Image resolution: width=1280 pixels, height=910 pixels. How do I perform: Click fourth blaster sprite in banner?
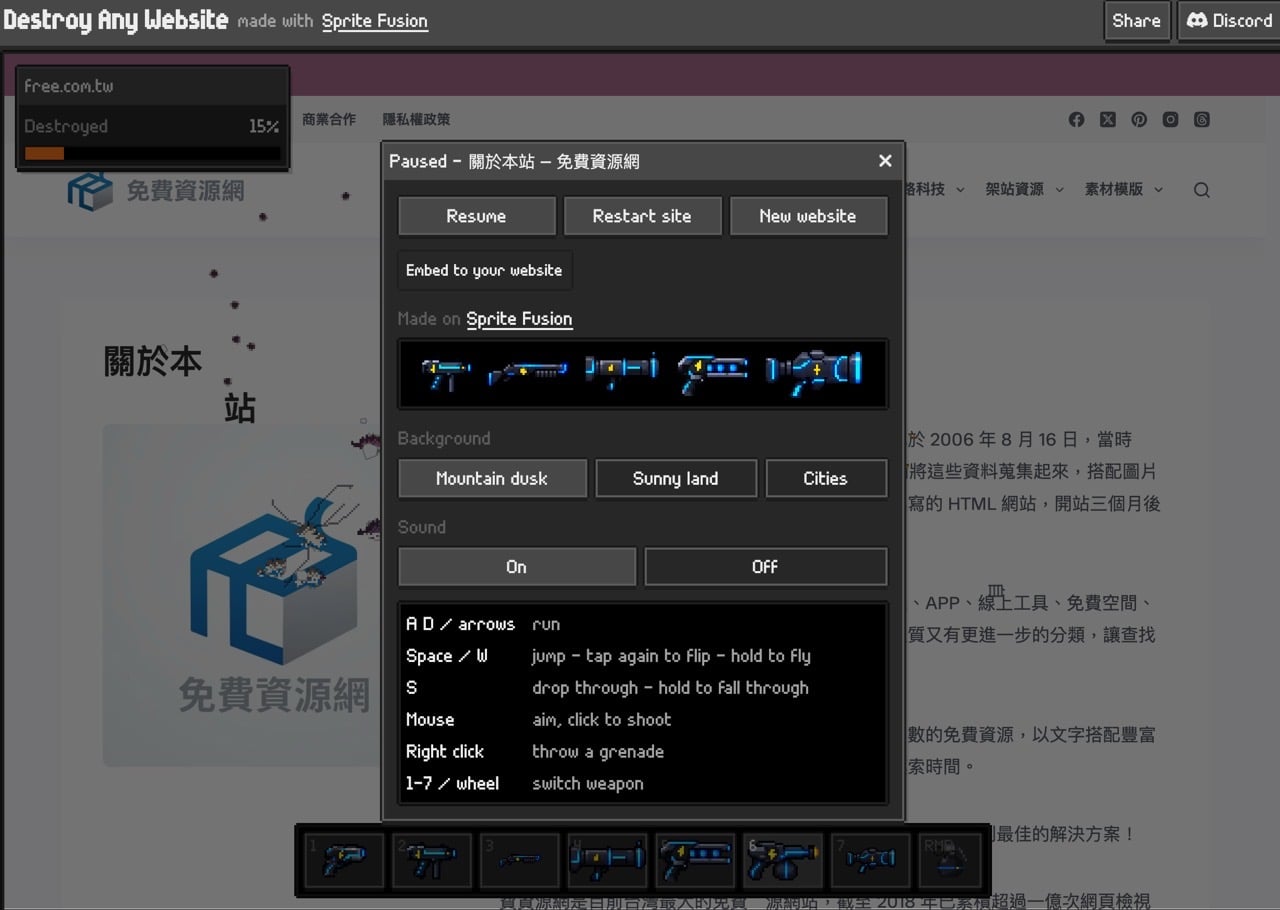click(712, 372)
